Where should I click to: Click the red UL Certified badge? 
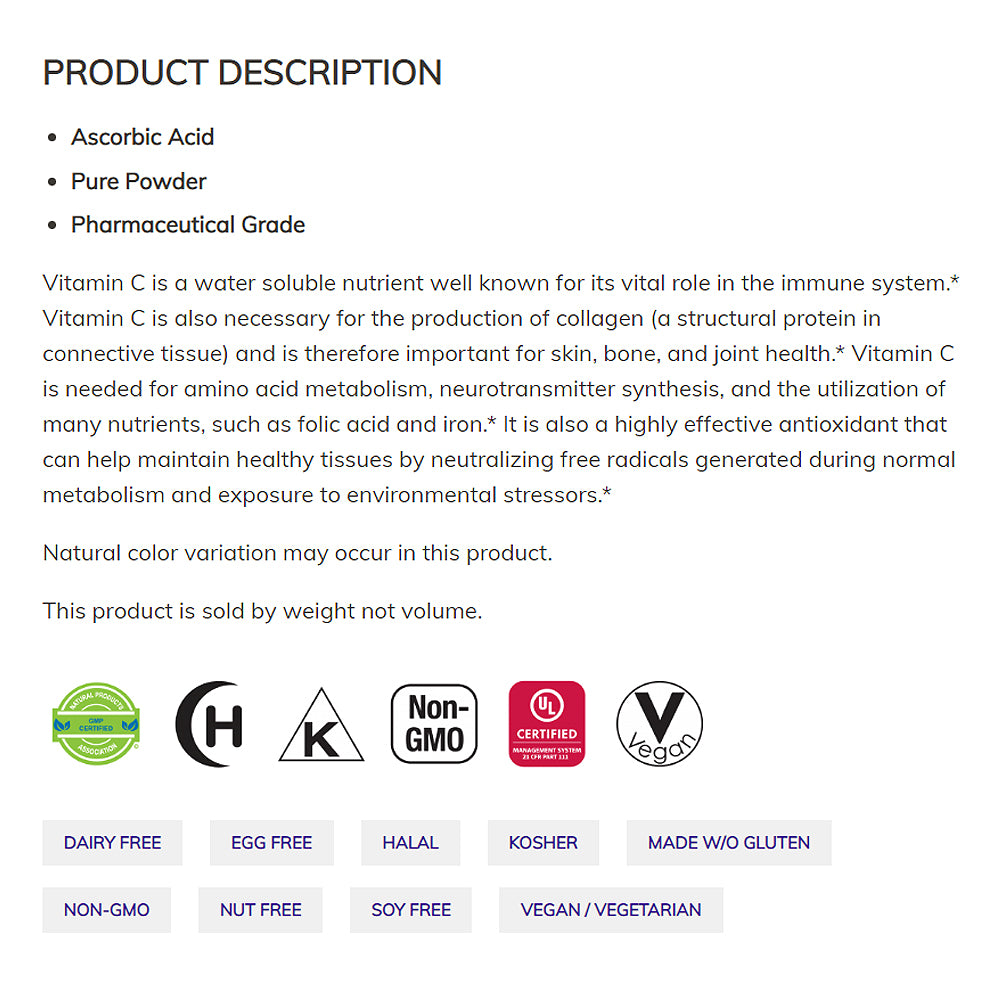pos(547,724)
